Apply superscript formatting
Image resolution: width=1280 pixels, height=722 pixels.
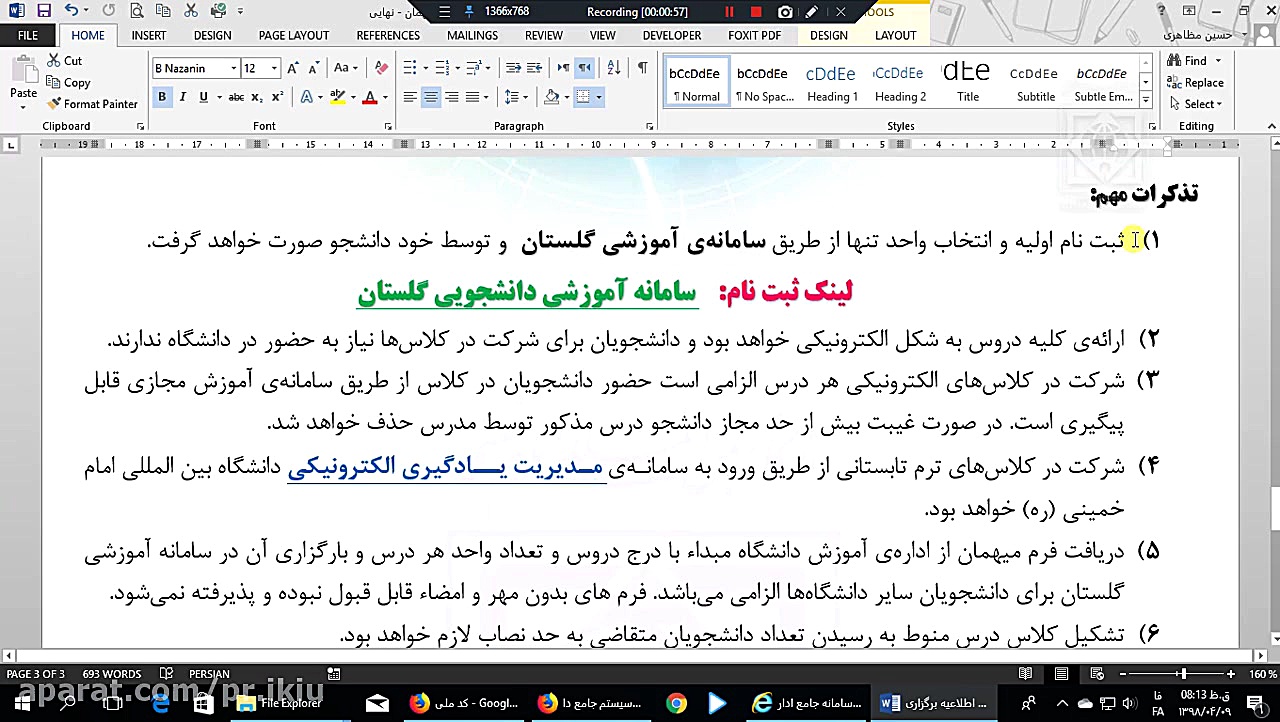click(277, 97)
